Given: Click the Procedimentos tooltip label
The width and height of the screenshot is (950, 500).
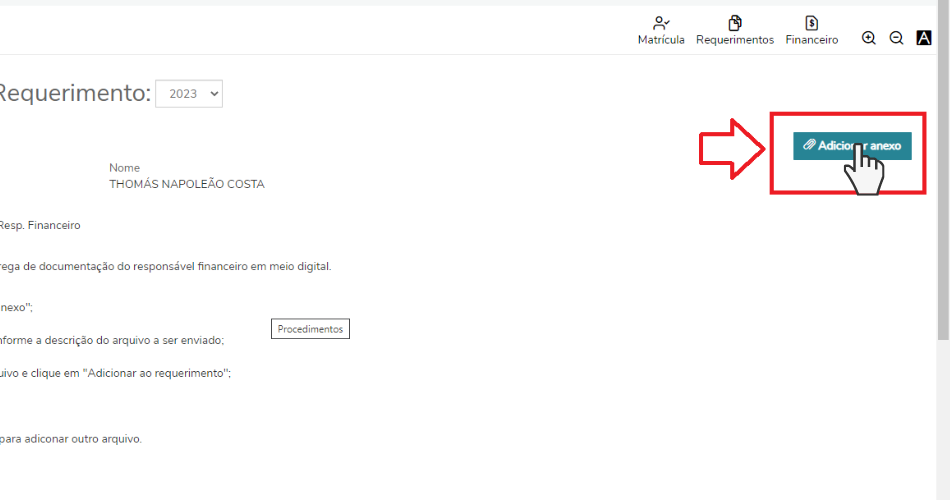Looking at the screenshot, I should tap(310, 329).
